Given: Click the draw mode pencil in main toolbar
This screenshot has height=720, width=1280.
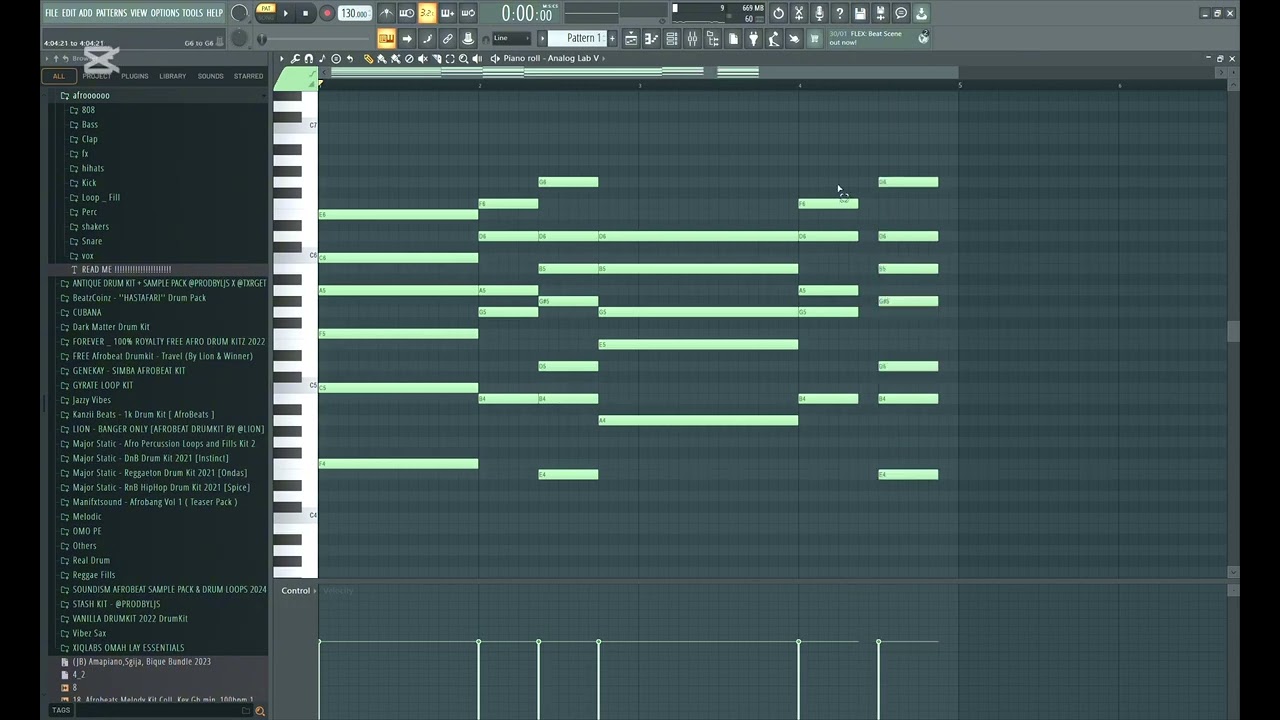Looking at the screenshot, I should click(427, 38).
